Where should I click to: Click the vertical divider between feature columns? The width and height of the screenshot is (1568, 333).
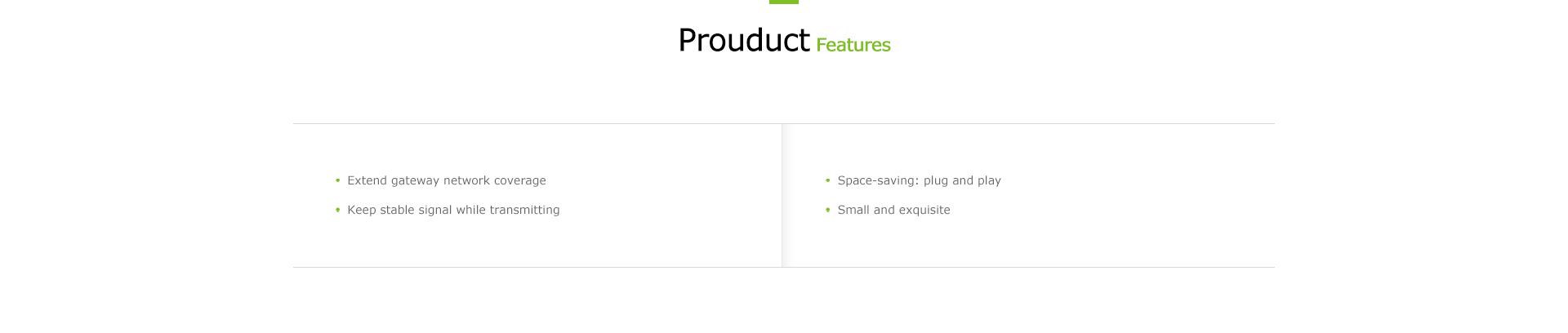(782, 195)
